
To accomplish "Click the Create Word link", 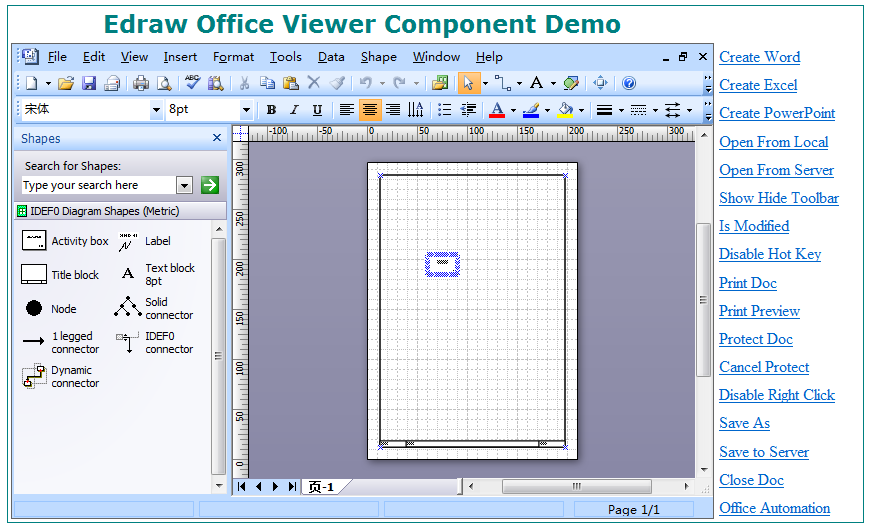I will pos(760,57).
